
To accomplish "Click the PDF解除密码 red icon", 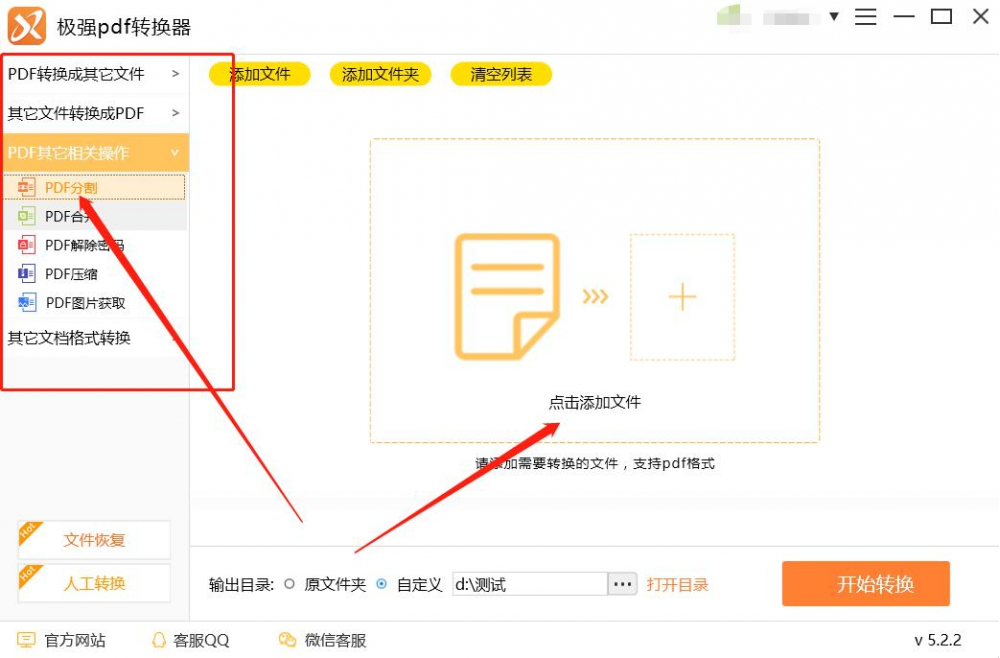I will coord(26,245).
